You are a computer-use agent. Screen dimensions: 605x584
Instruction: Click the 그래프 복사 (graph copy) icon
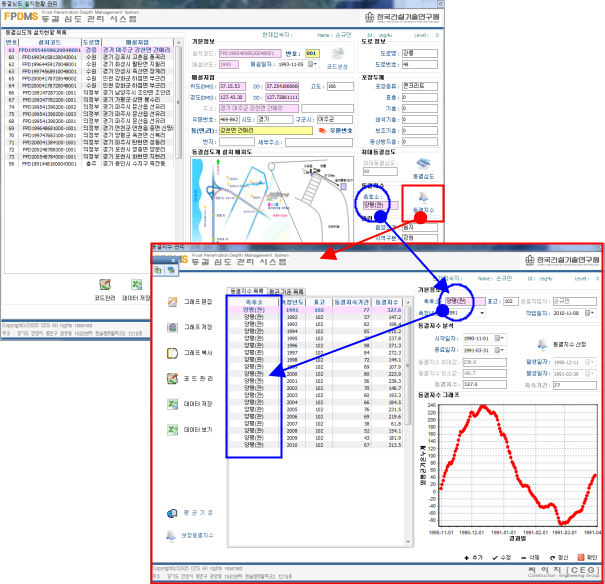tap(172, 353)
